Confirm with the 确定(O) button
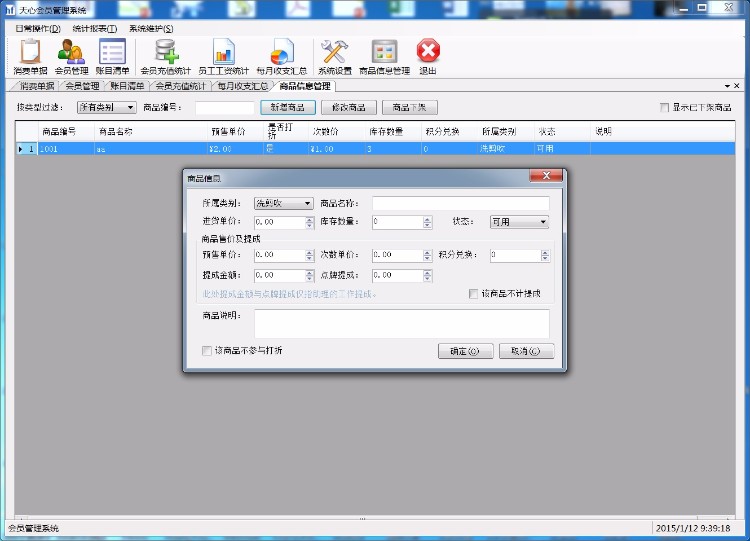Viewport: 750px width, 541px height. click(465, 351)
